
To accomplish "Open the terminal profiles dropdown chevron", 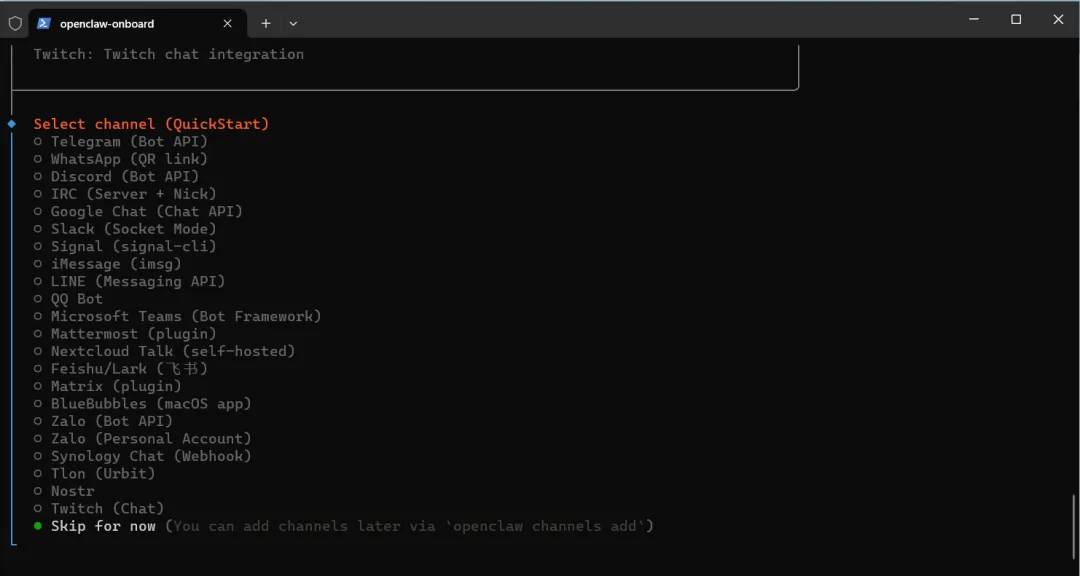I will [x=293, y=23].
